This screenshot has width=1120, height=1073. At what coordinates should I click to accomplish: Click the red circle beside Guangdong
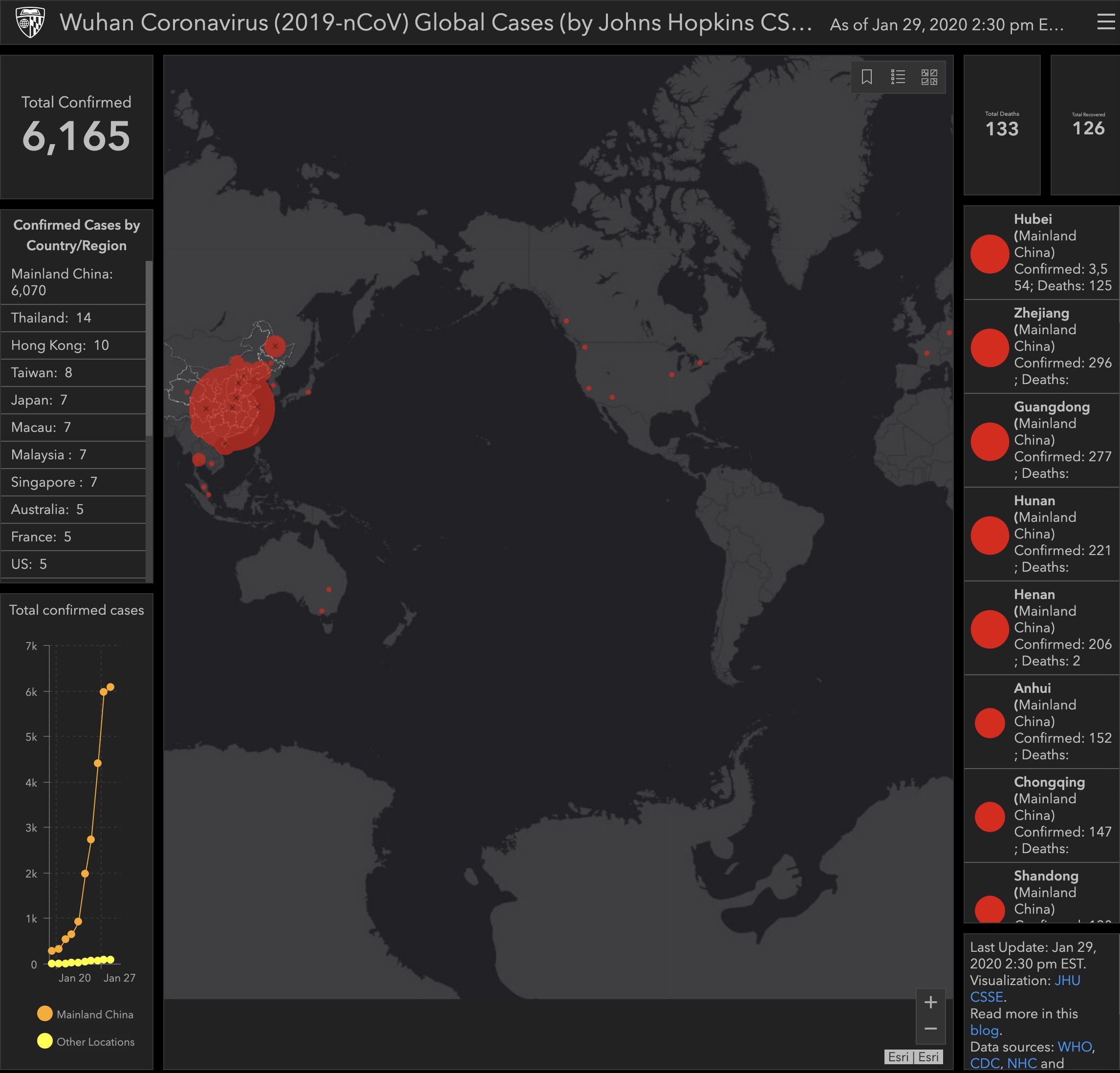(x=990, y=441)
